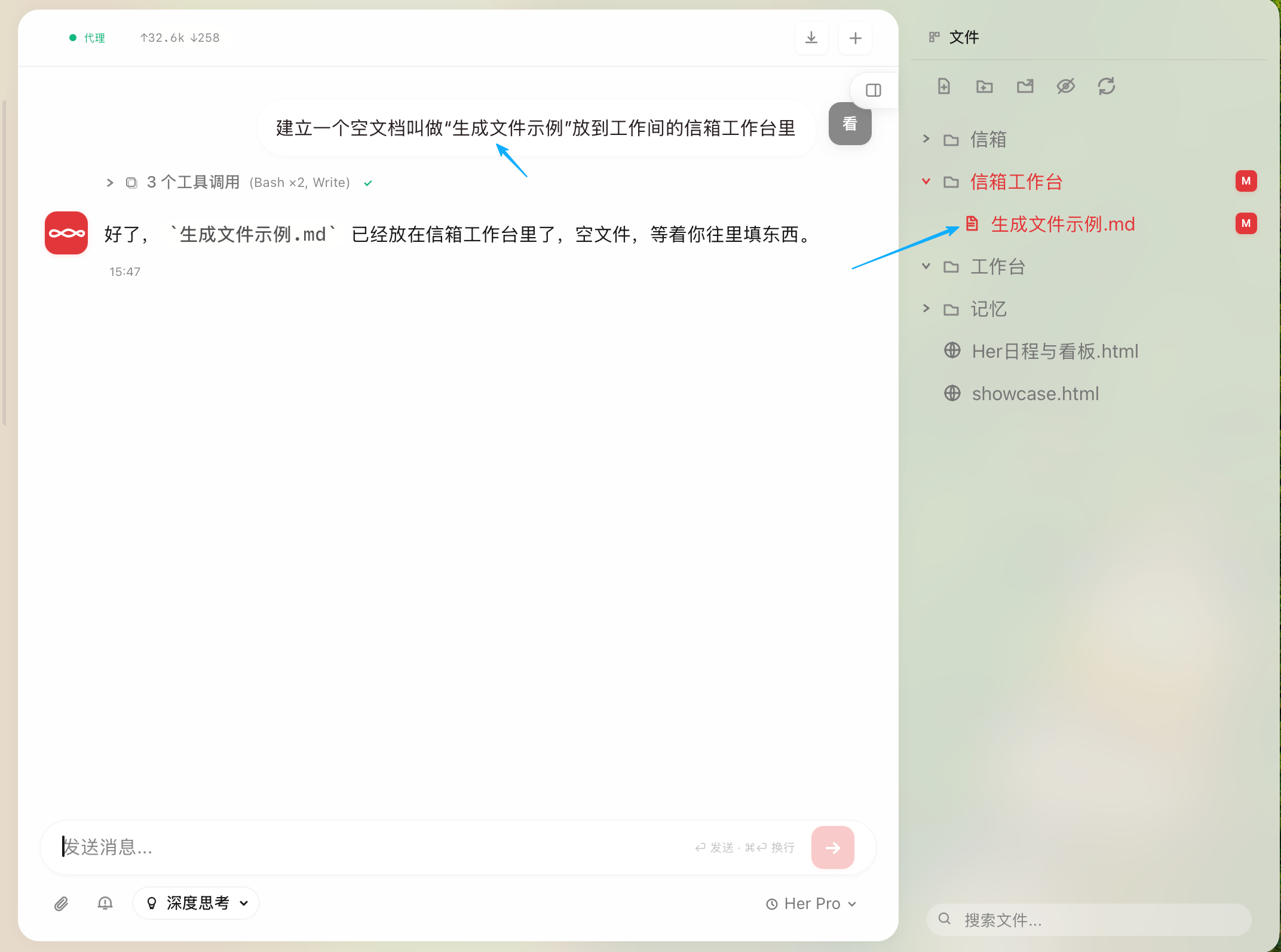Click the globe icon of showcase.html

pyautogui.click(x=952, y=393)
